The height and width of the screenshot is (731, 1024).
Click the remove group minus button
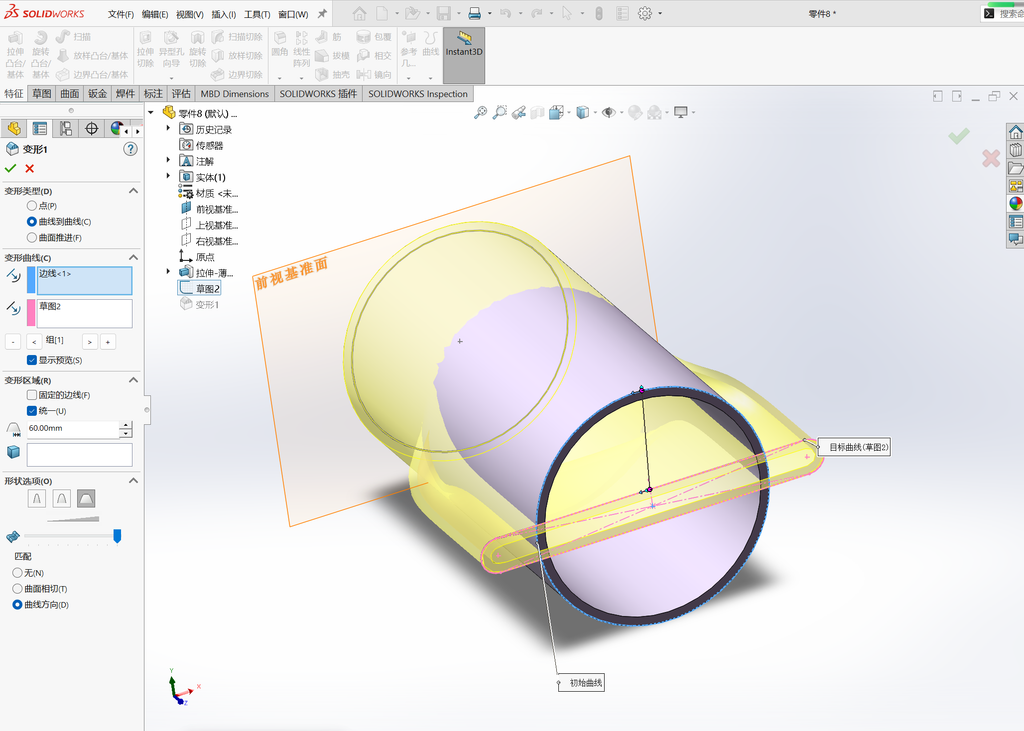point(12,341)
